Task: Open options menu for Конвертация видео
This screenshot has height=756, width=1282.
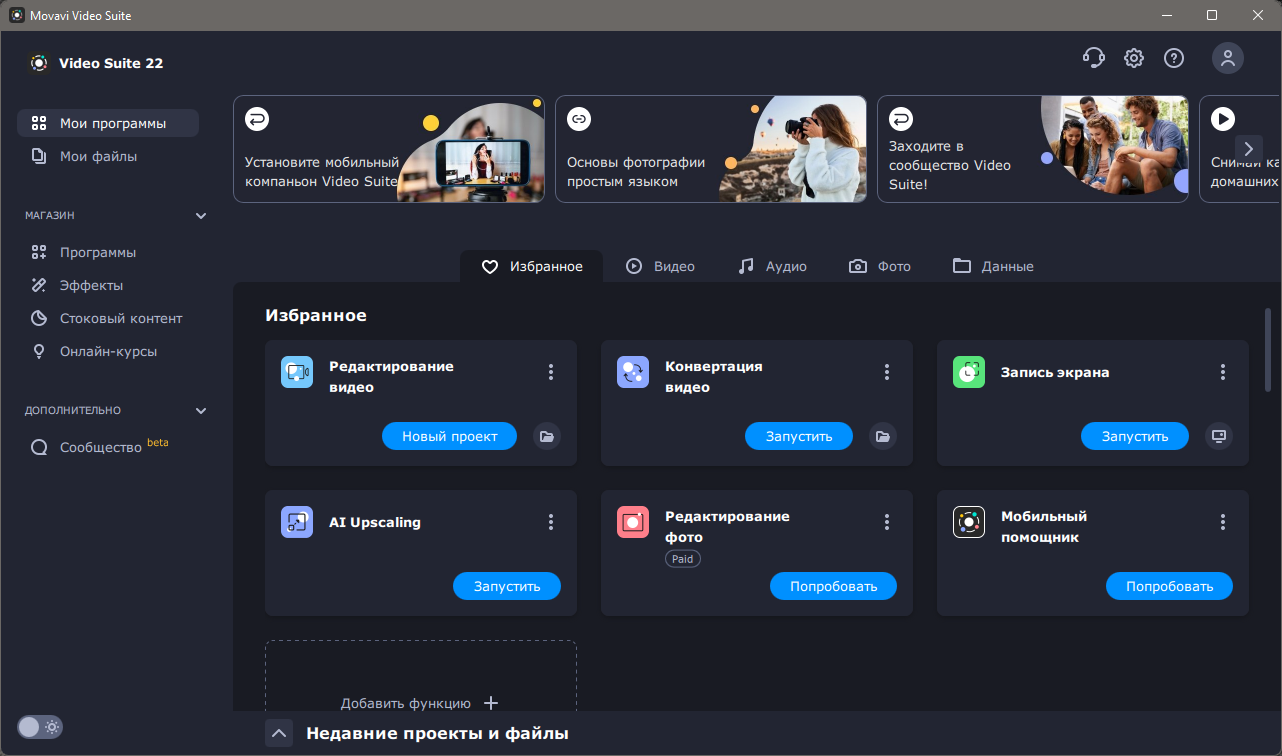Action: point(887,372)
